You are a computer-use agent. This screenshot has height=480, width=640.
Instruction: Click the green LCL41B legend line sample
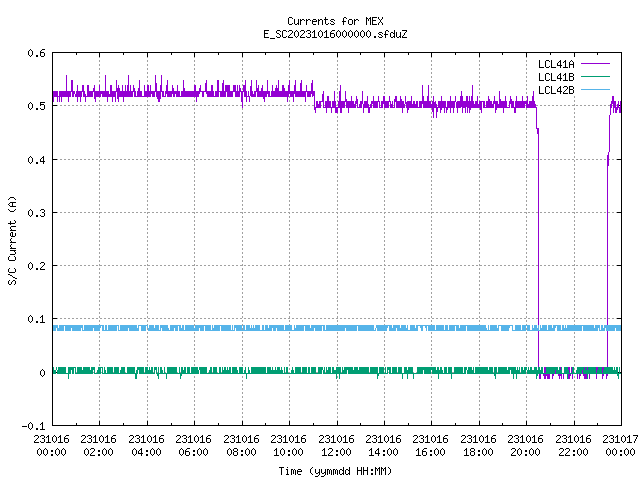pyautogui.click(x=595, y=76)
